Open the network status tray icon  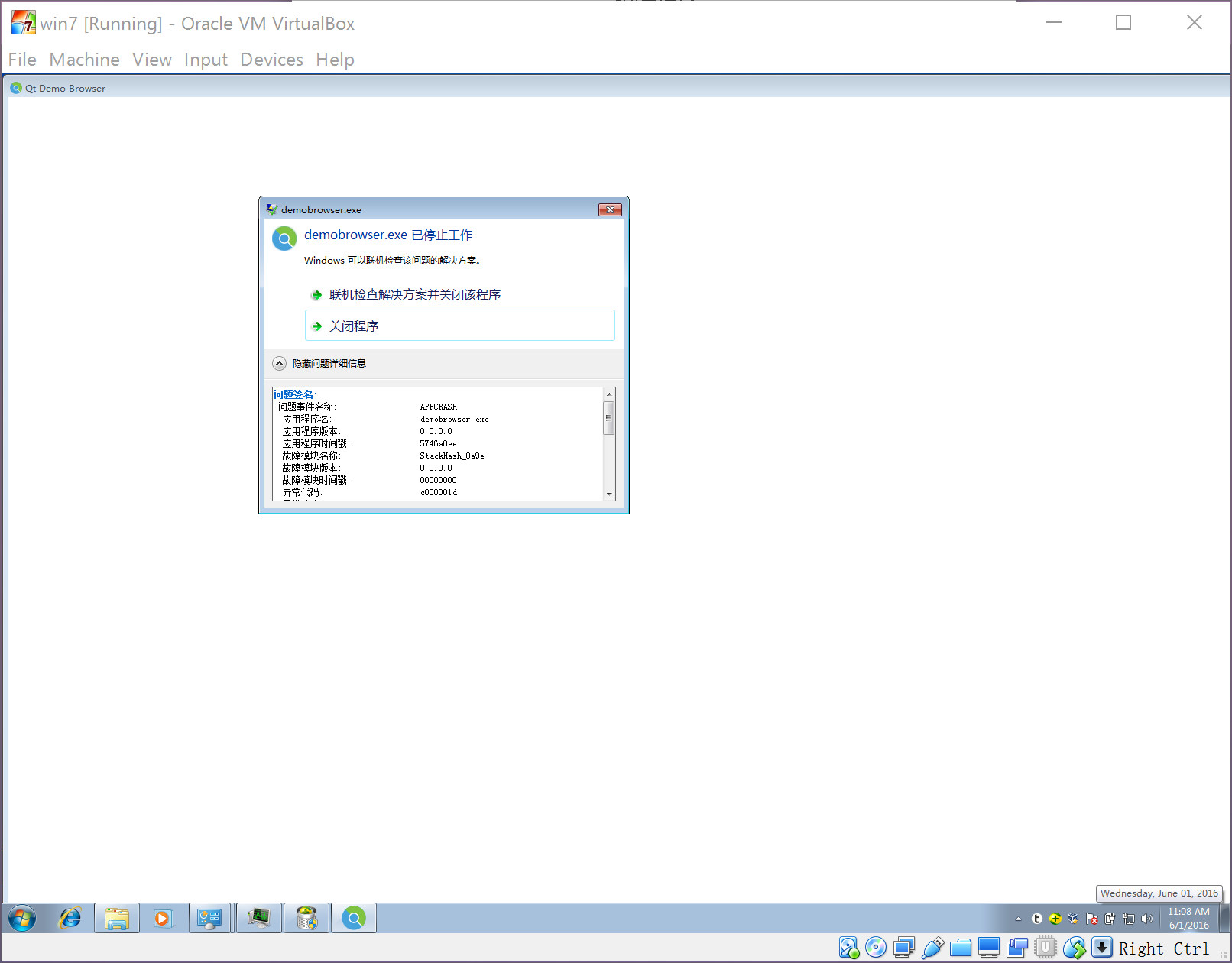[1128, 919]
